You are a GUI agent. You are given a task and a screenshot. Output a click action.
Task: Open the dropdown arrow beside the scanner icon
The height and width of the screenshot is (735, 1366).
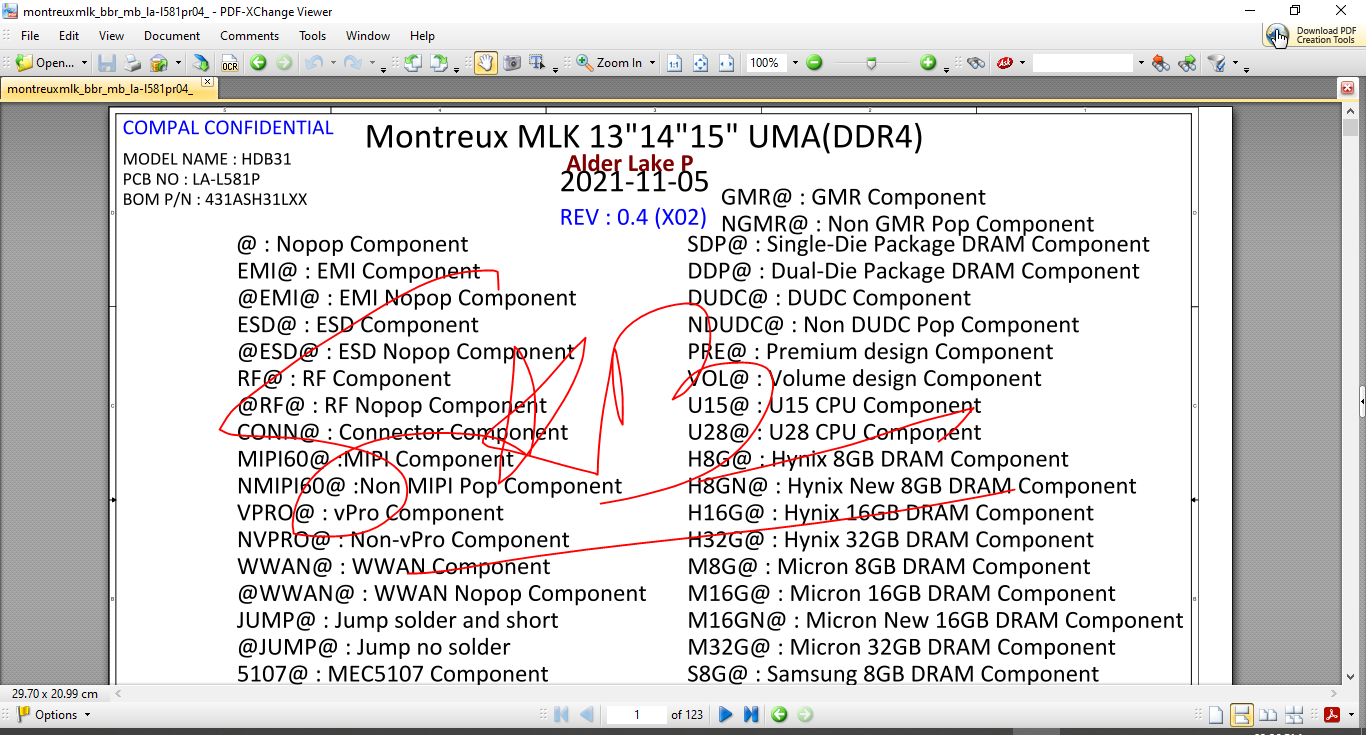(x=178, y=63)
